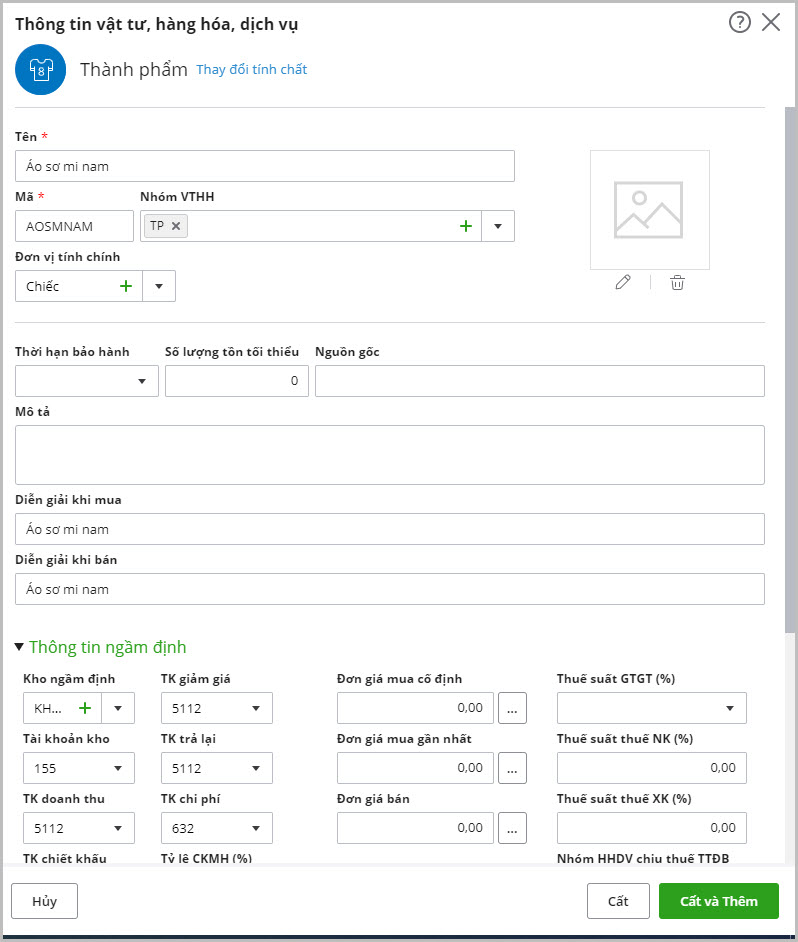Click the Hủy button
Viewport: 798px width, 942px height.
(44, 901)
